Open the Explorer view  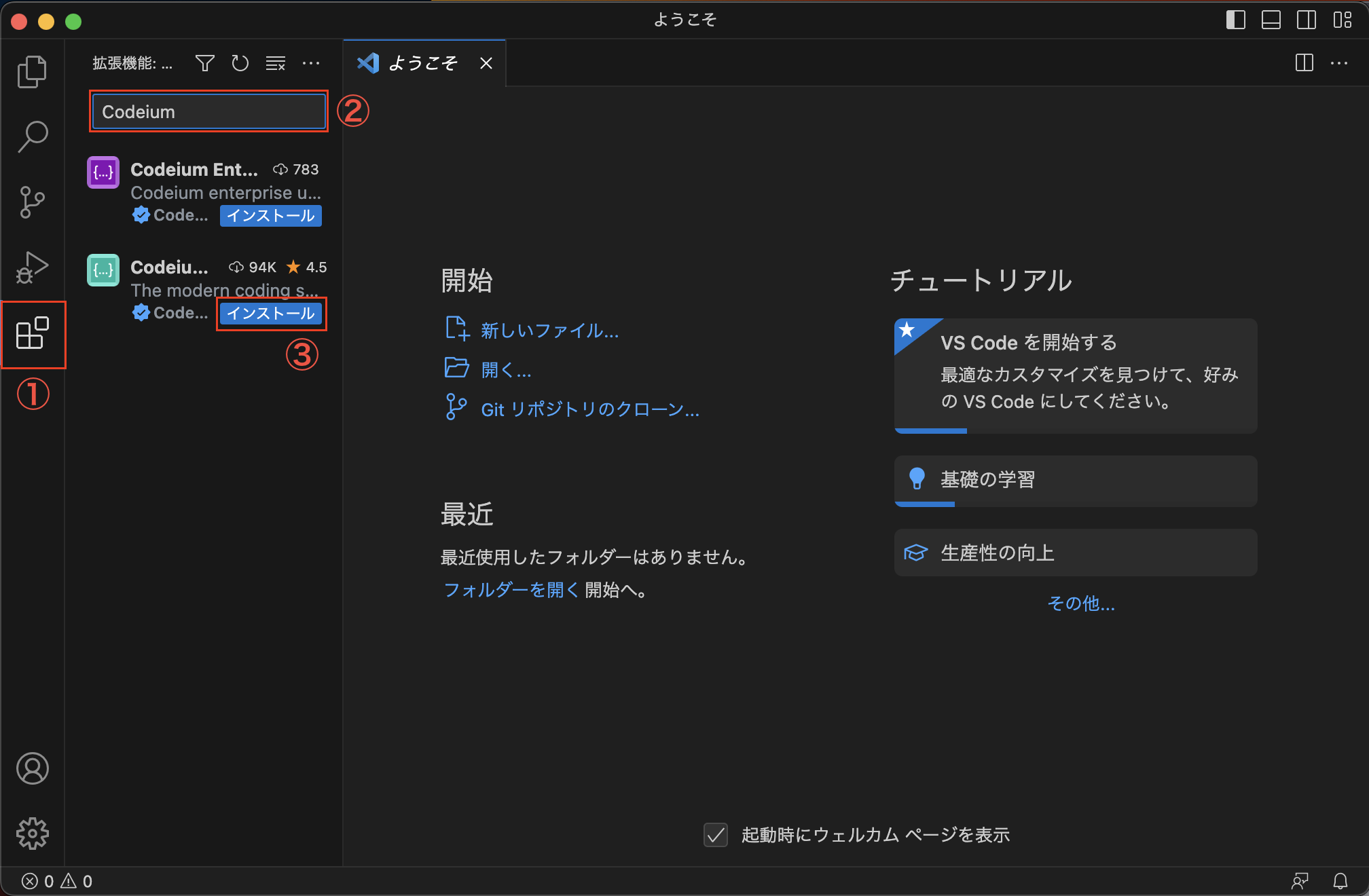click(x=32, y=71)
